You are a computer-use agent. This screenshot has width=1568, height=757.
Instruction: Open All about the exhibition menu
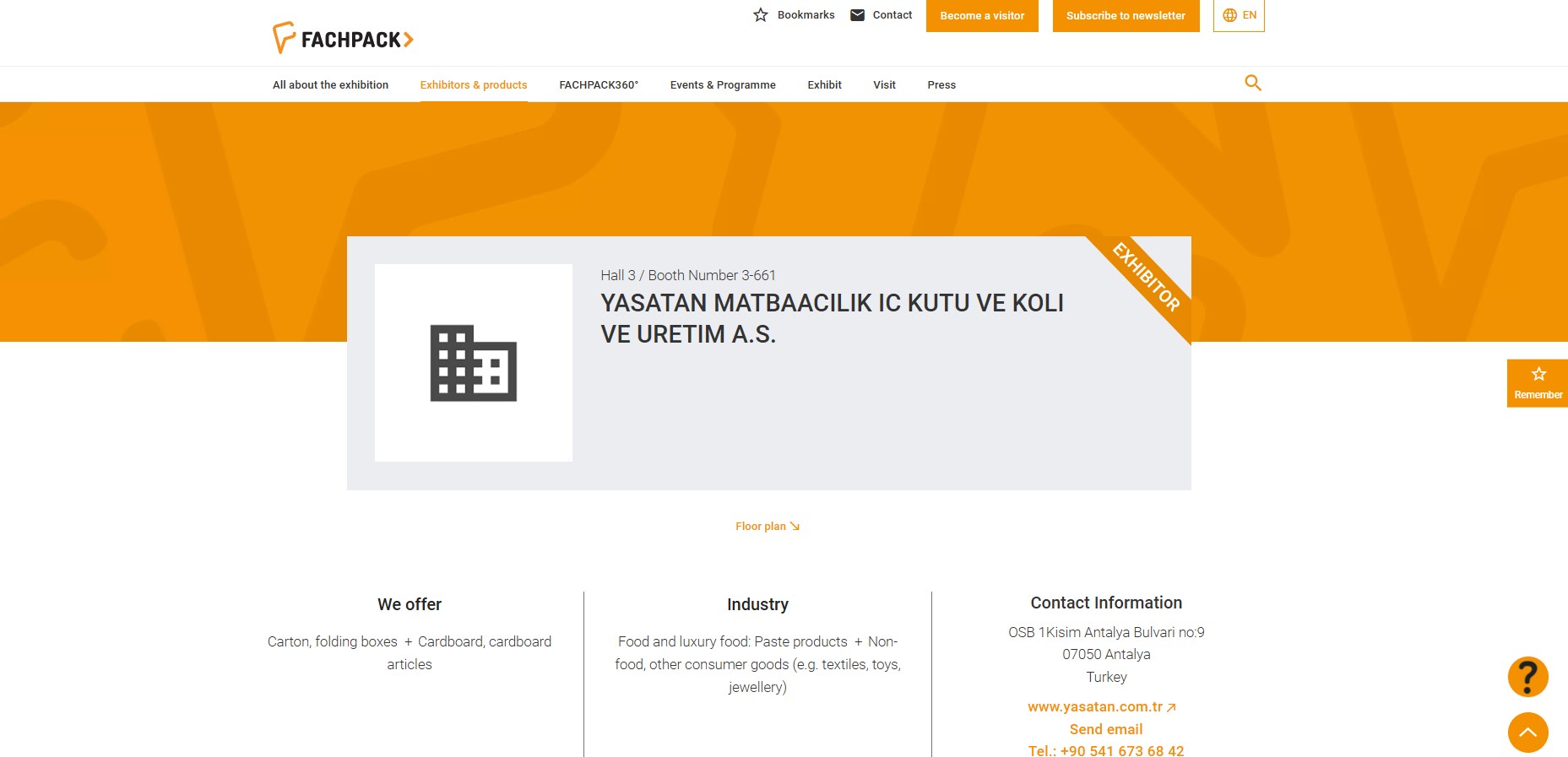click(330, 85)
